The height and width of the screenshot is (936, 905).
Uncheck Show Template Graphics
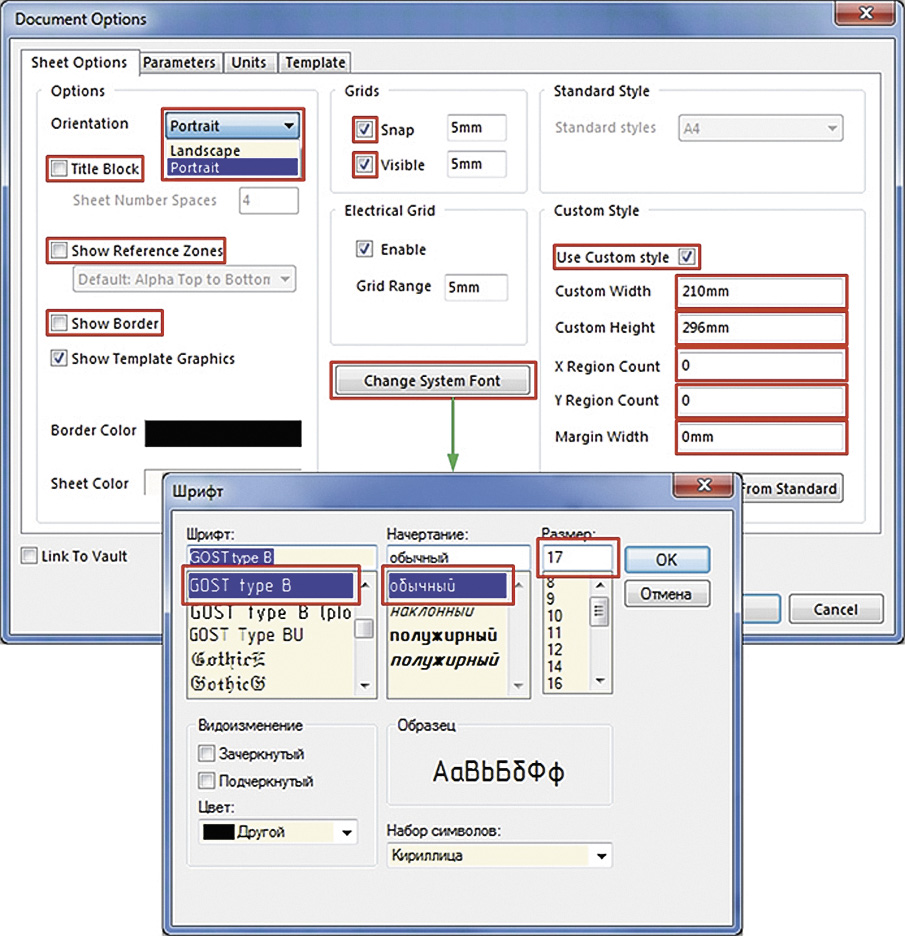(x=59, y=358)
